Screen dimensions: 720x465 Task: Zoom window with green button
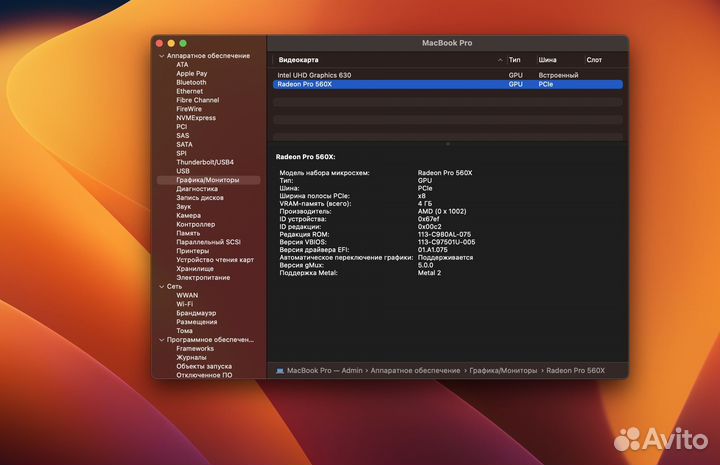(183, 44)
